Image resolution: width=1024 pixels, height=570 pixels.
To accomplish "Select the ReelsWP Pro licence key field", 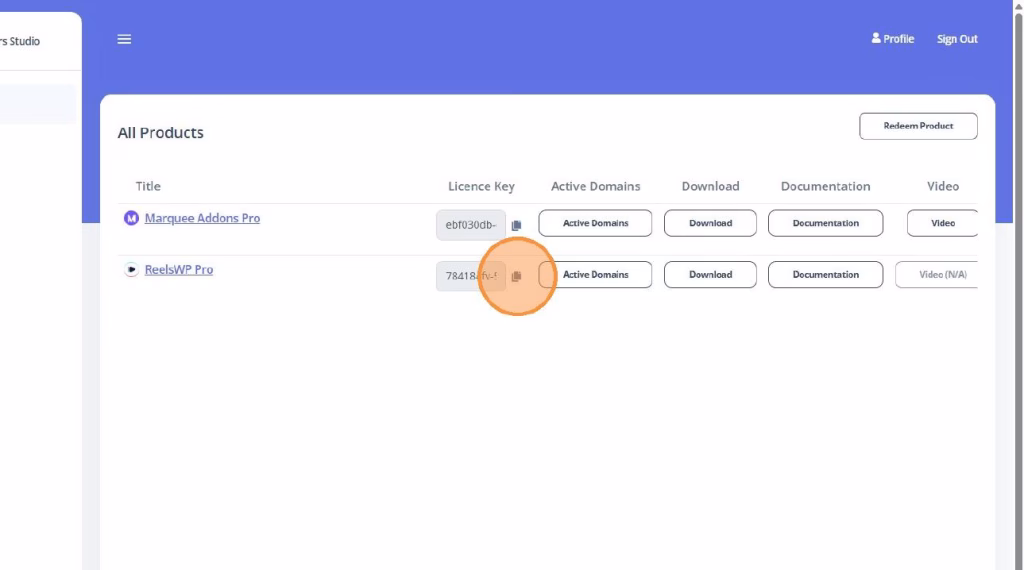I will coord(470,276).
